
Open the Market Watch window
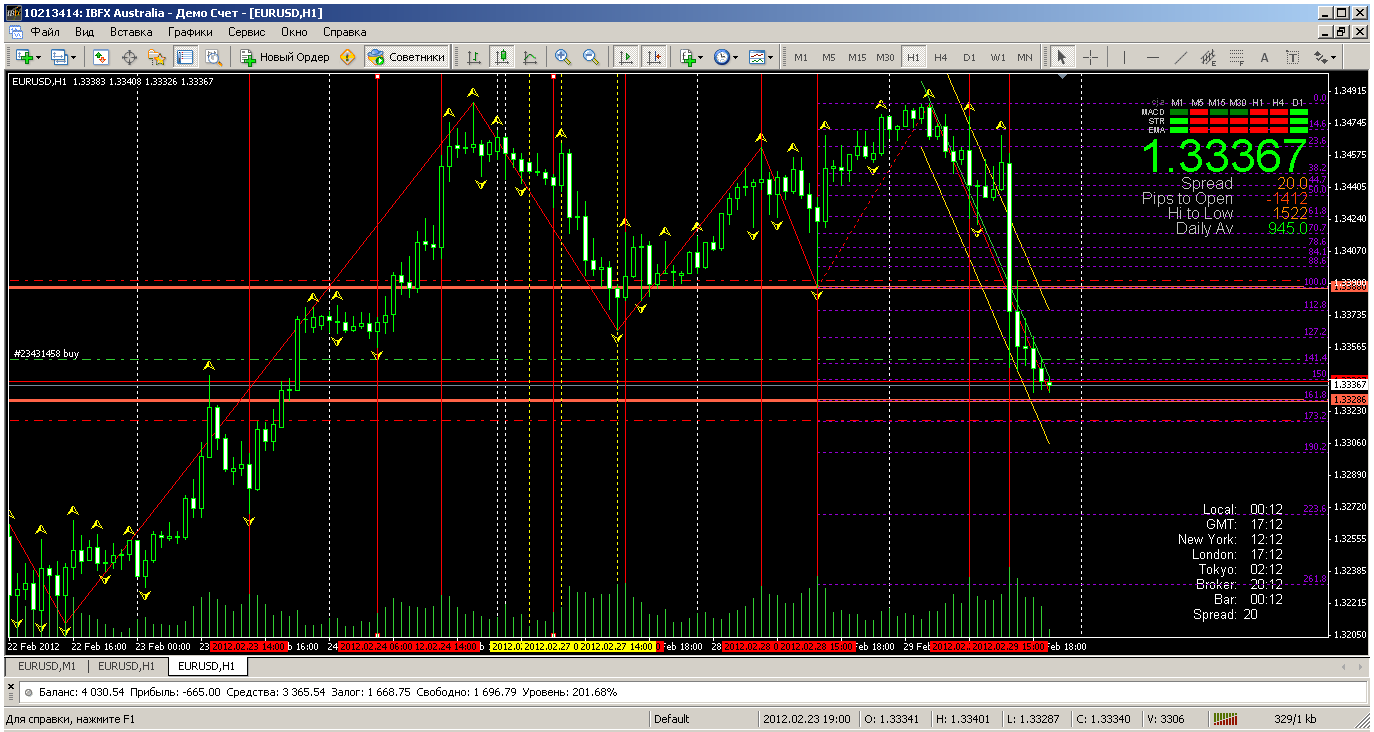pos(101,57)
